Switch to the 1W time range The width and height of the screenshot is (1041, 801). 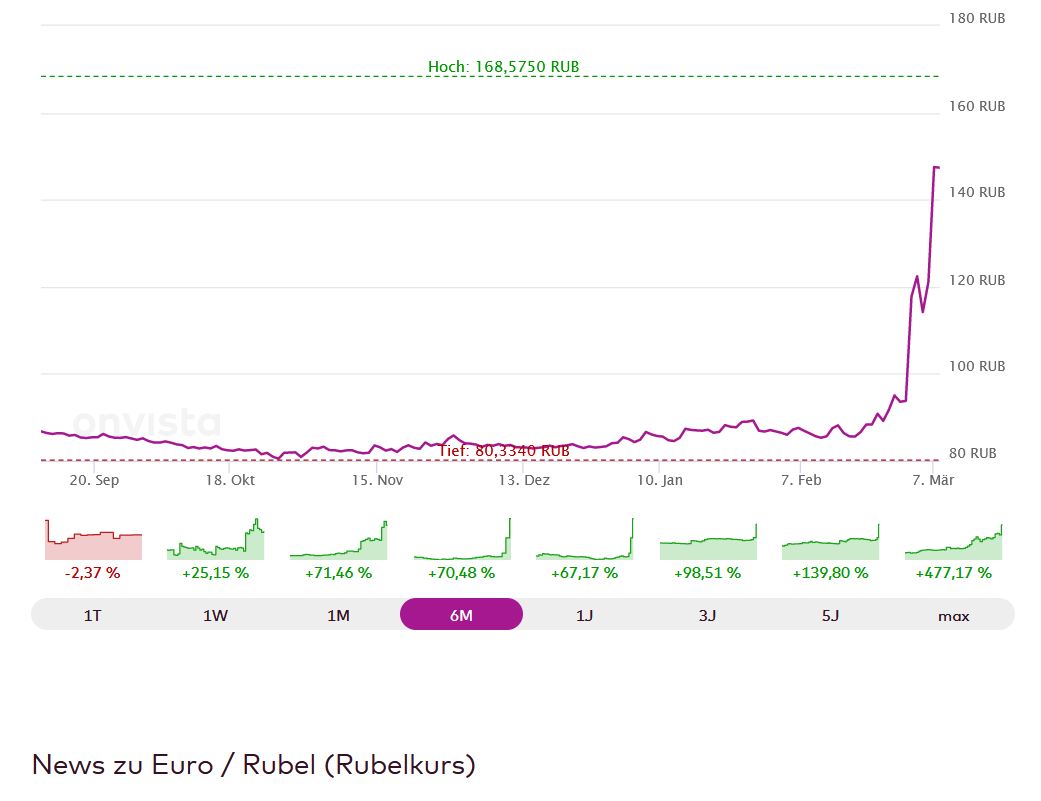[x=215, y=615]
